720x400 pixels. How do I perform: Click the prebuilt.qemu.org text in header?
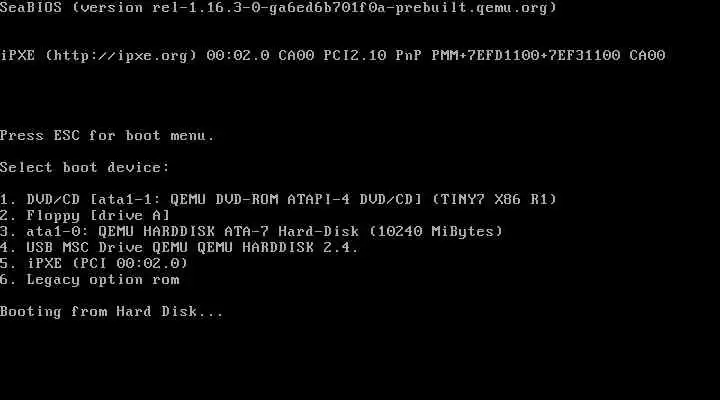(x=472, y=8)
